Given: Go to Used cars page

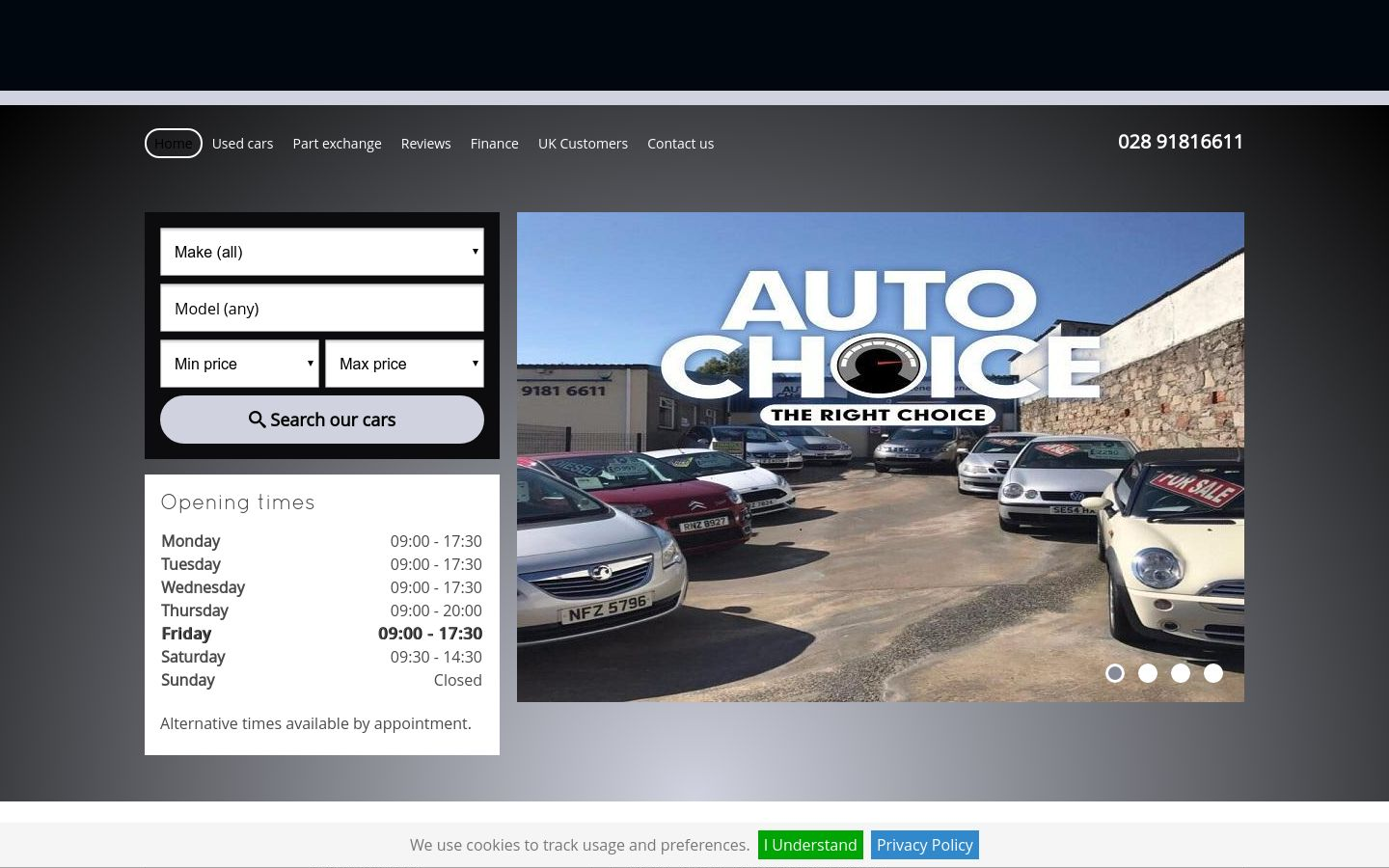Looking at the screenshot, I should click(x=242, y=143).
